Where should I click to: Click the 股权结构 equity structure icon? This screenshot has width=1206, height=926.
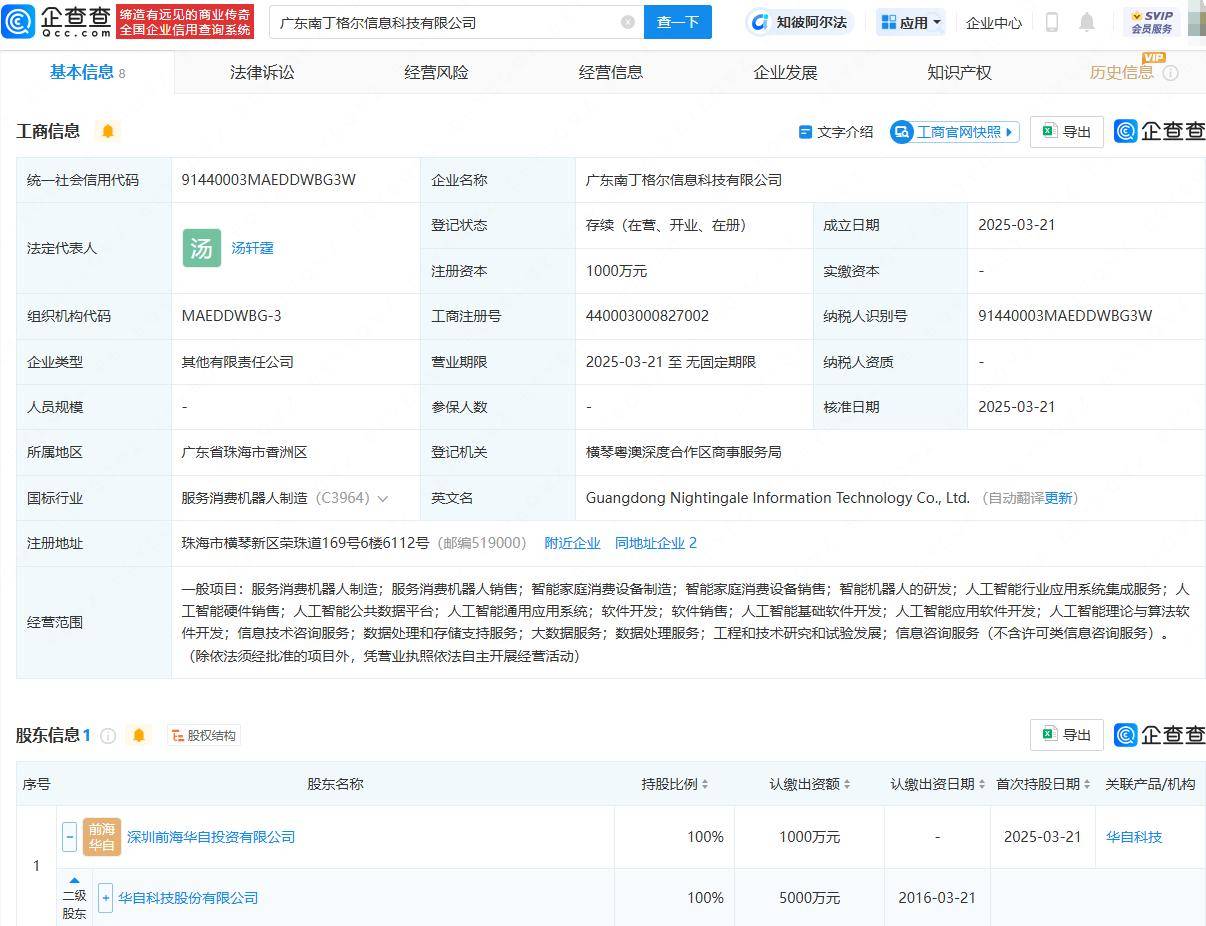pyautogui.click(x=203, y=735)
